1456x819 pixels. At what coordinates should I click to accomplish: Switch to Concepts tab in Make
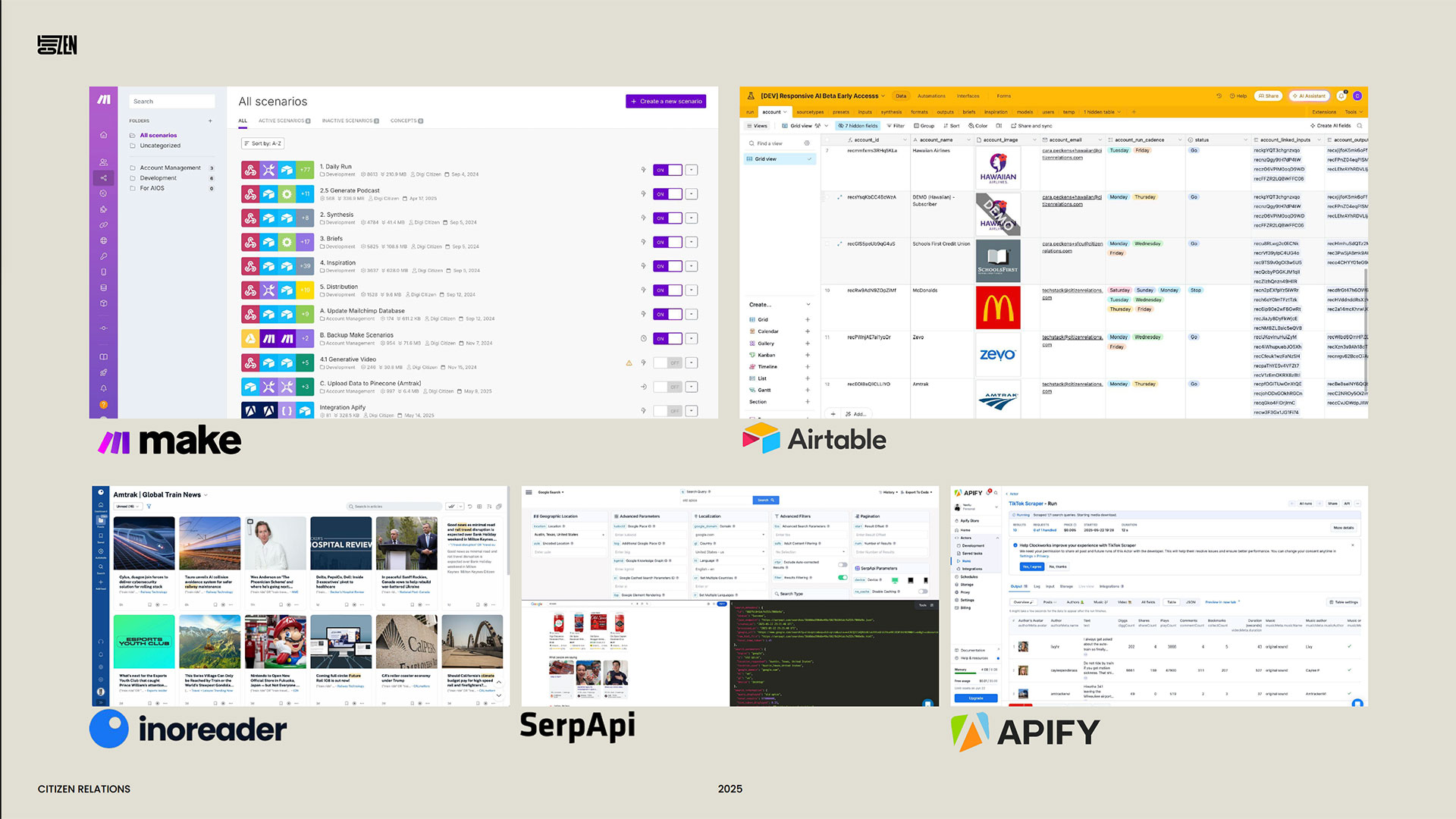(x=406, y=121)
